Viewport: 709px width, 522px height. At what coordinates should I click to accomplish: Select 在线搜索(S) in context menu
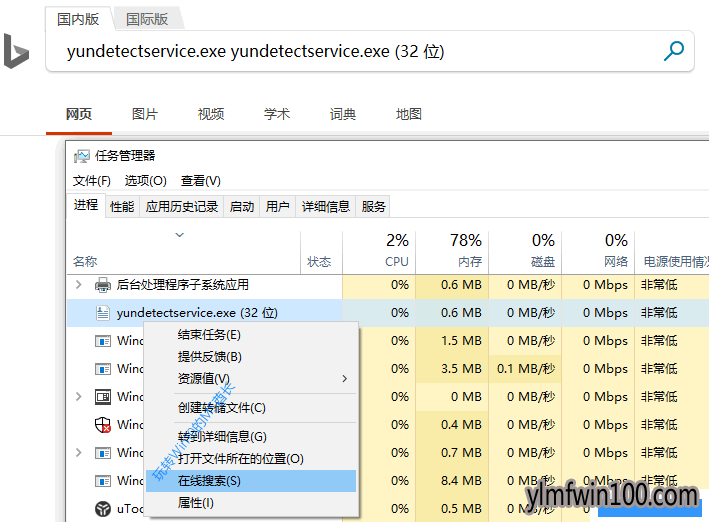click(251, 481)
